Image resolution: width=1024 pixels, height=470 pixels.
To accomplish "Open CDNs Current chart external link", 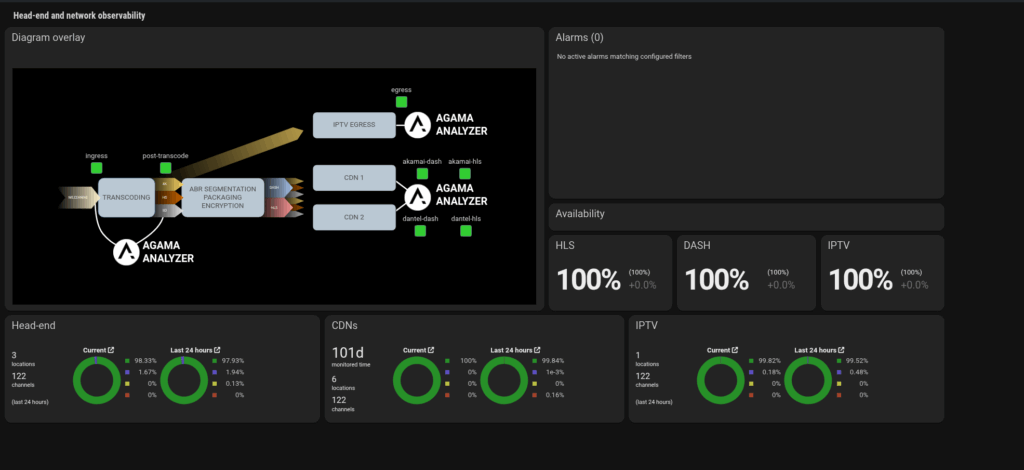I will (432, 350).
